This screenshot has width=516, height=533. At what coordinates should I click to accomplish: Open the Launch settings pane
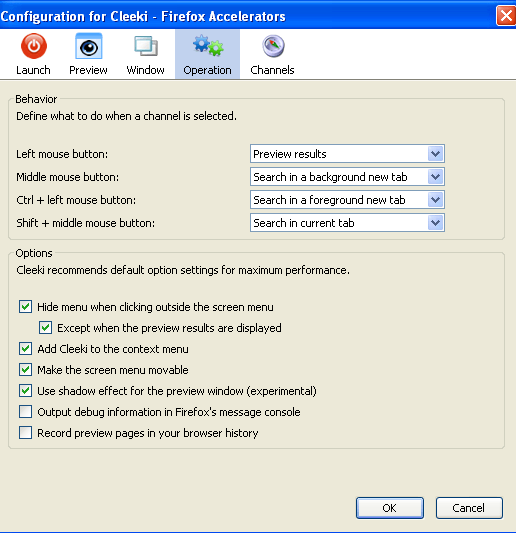[33, 54]
